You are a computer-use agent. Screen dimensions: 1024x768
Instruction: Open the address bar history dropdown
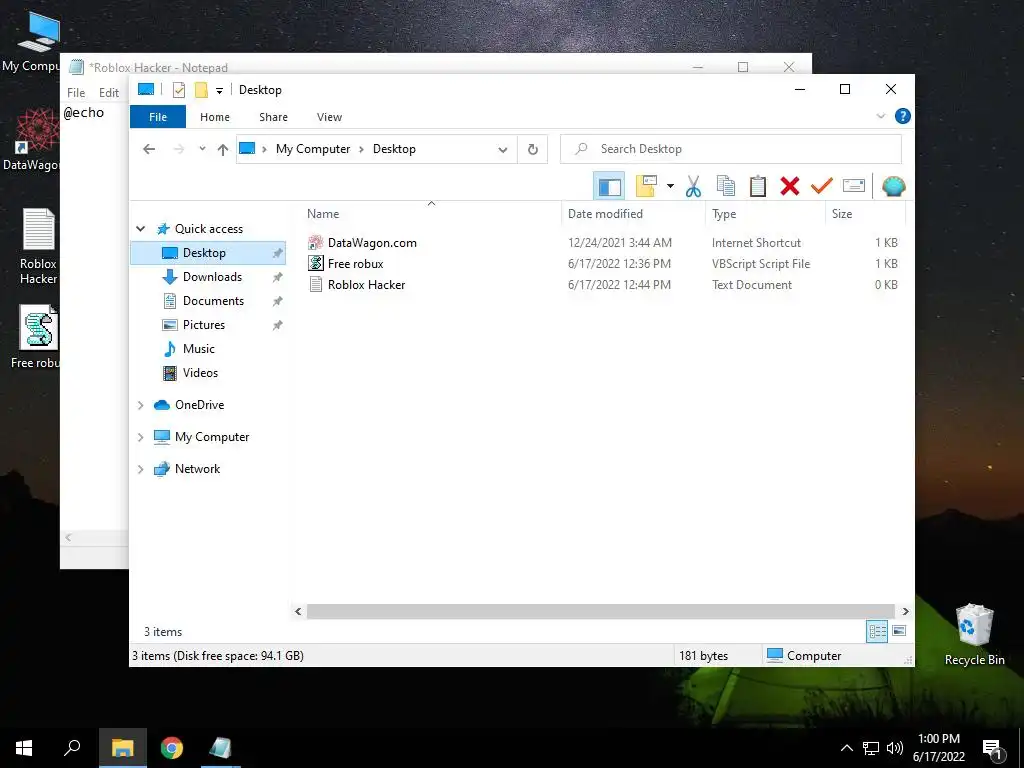tap(502, 149)
